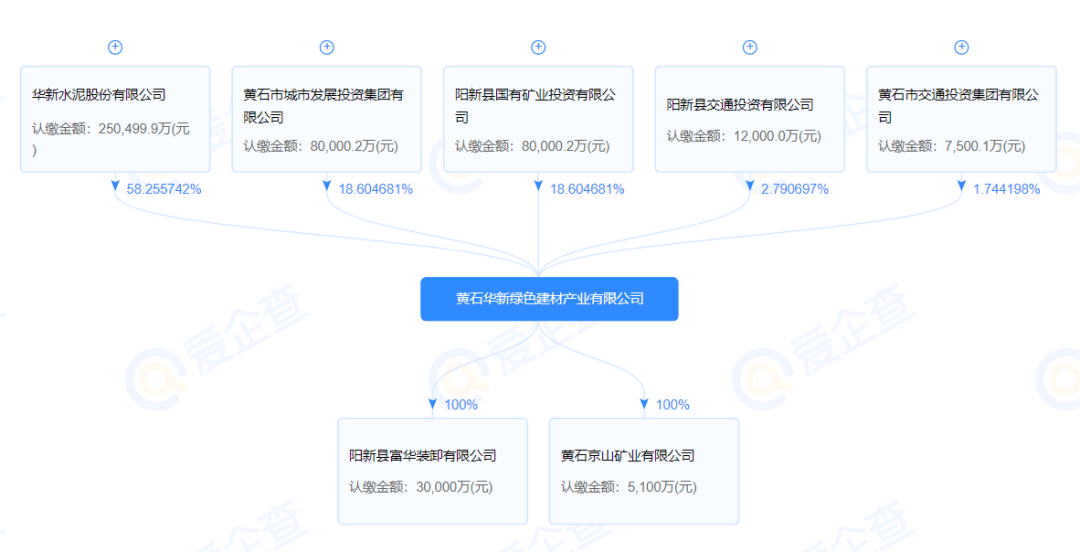Click the 1.744198% shareholding arrow
This screenshot has height=552, width=1080.
tap(961, 188)
